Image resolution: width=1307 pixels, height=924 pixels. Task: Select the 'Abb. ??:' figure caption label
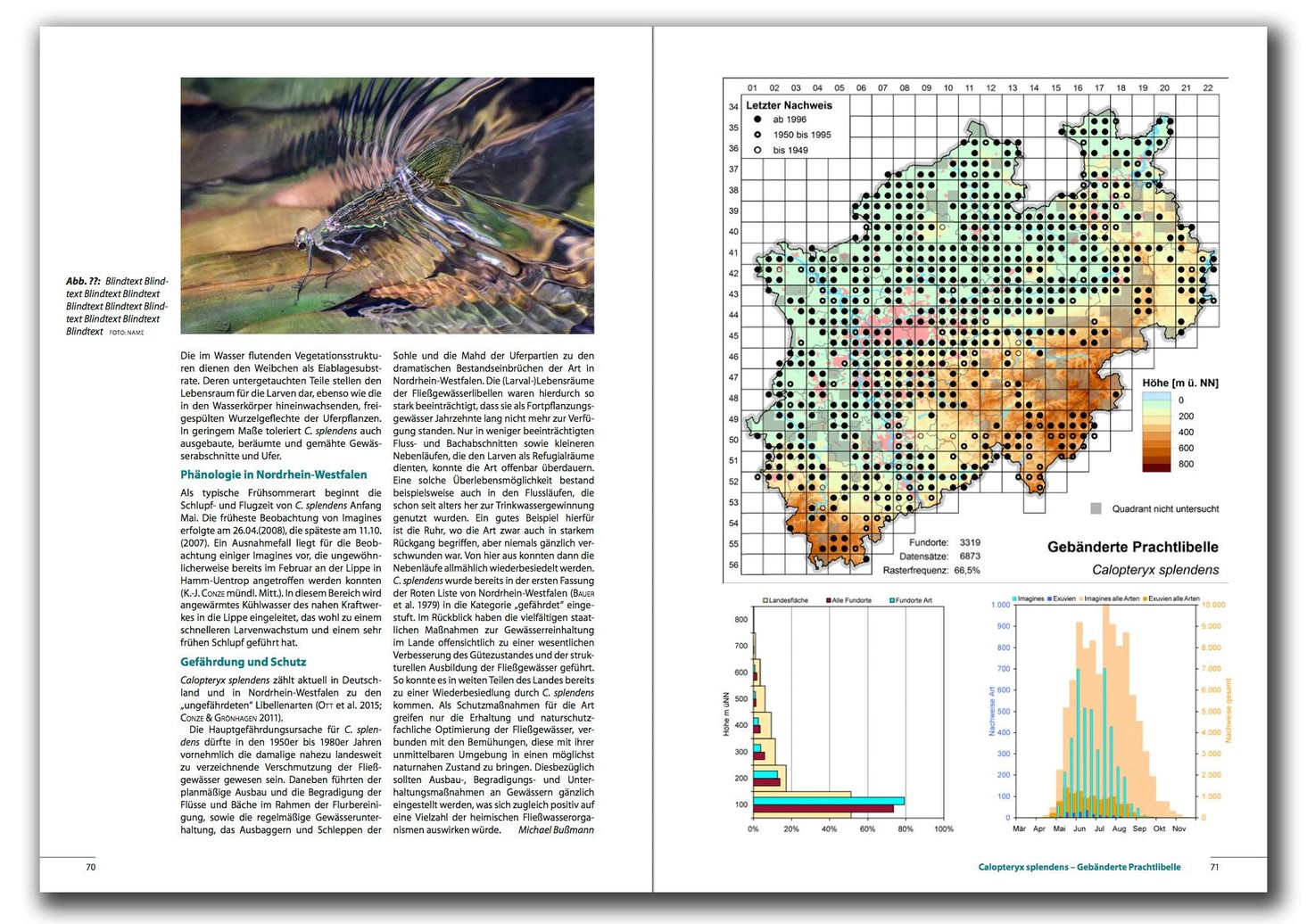coord(83,281)
